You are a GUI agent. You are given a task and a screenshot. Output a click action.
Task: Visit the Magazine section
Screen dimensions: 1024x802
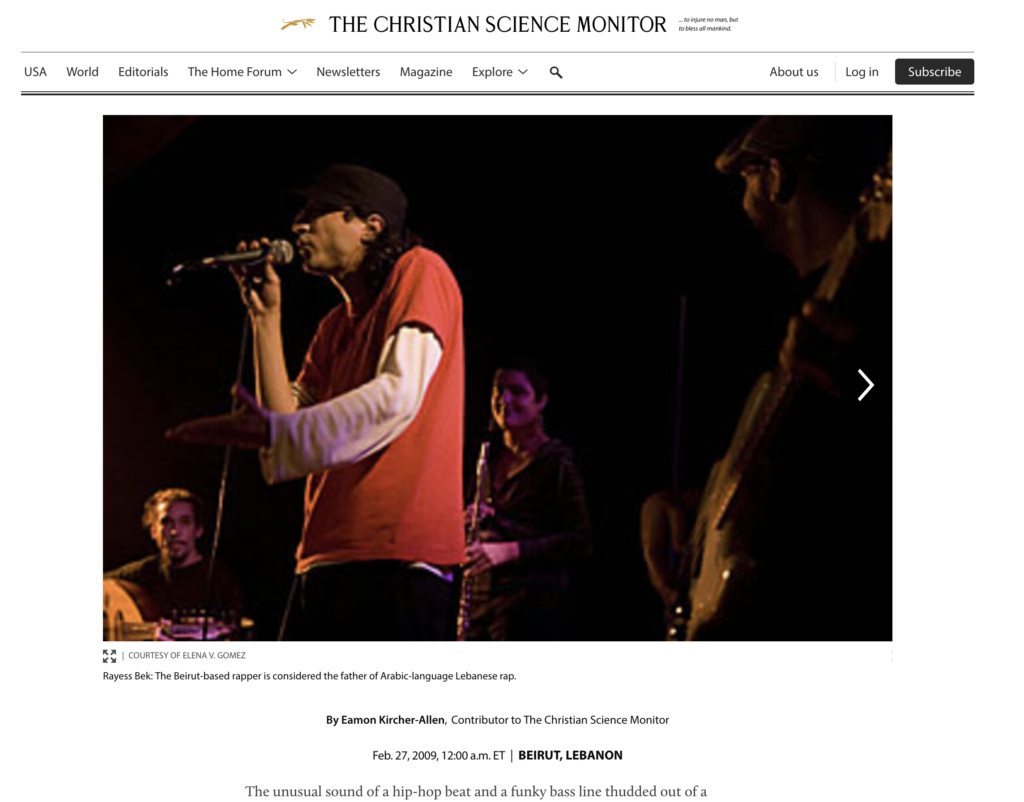(426, 72)
